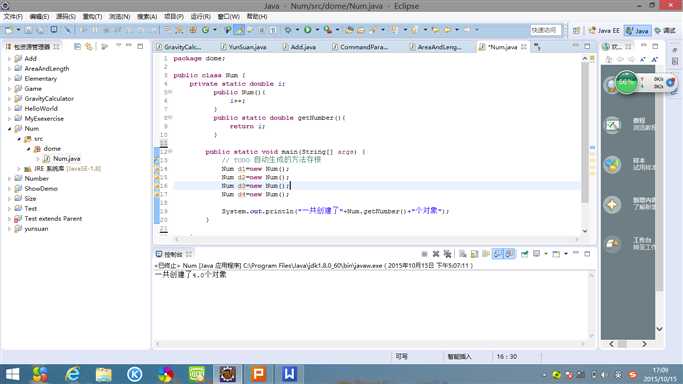
Task: Open File Explorer from the taskbar
Action: point(104,374)
